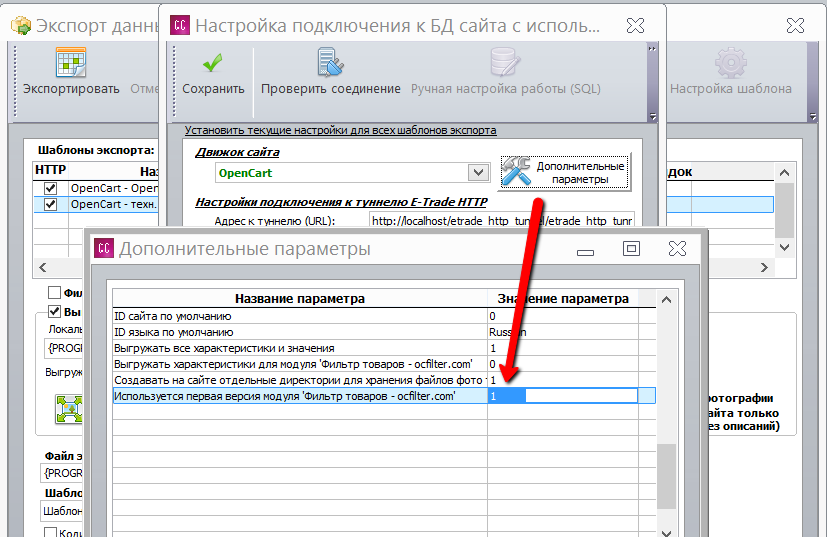Click value 0 of ID сайта по умолчанию
The image size is (827, 537).
563,316
